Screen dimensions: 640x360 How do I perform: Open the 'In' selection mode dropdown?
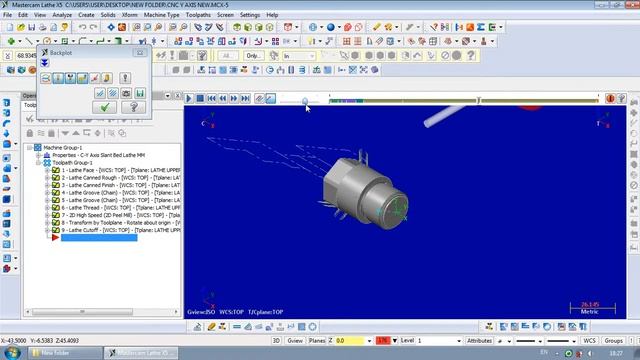[311, 56]
